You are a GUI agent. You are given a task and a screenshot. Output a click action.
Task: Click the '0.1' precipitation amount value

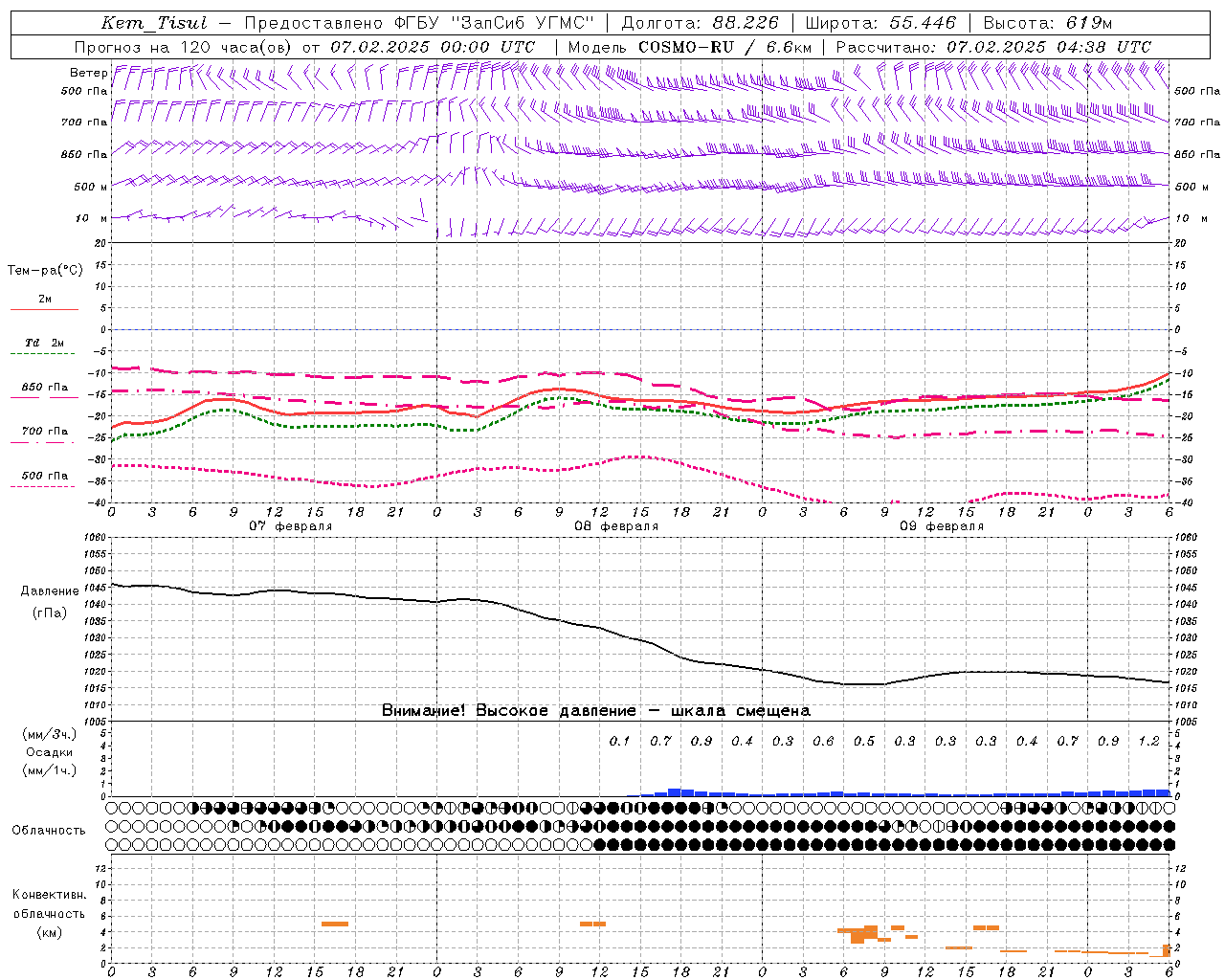pyautogui.click(x=620, y=741)
